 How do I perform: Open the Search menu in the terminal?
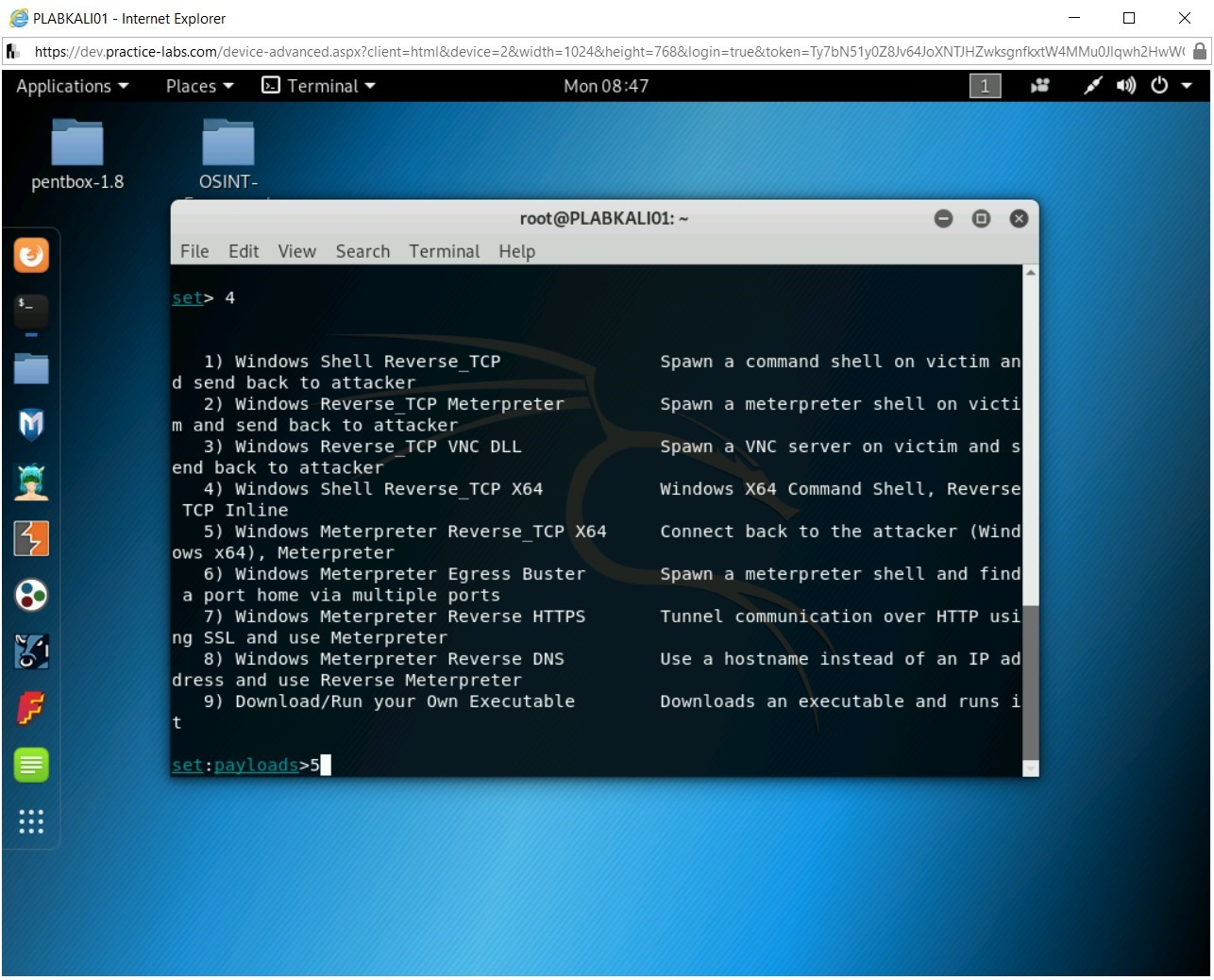tap(362, 251)
